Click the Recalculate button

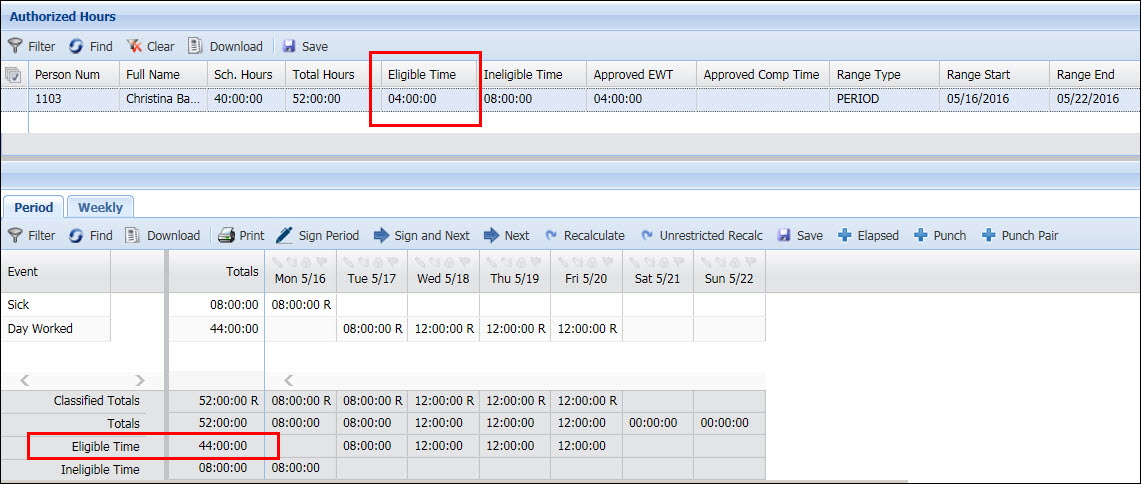pyautogui.click(x=584, y=236)
